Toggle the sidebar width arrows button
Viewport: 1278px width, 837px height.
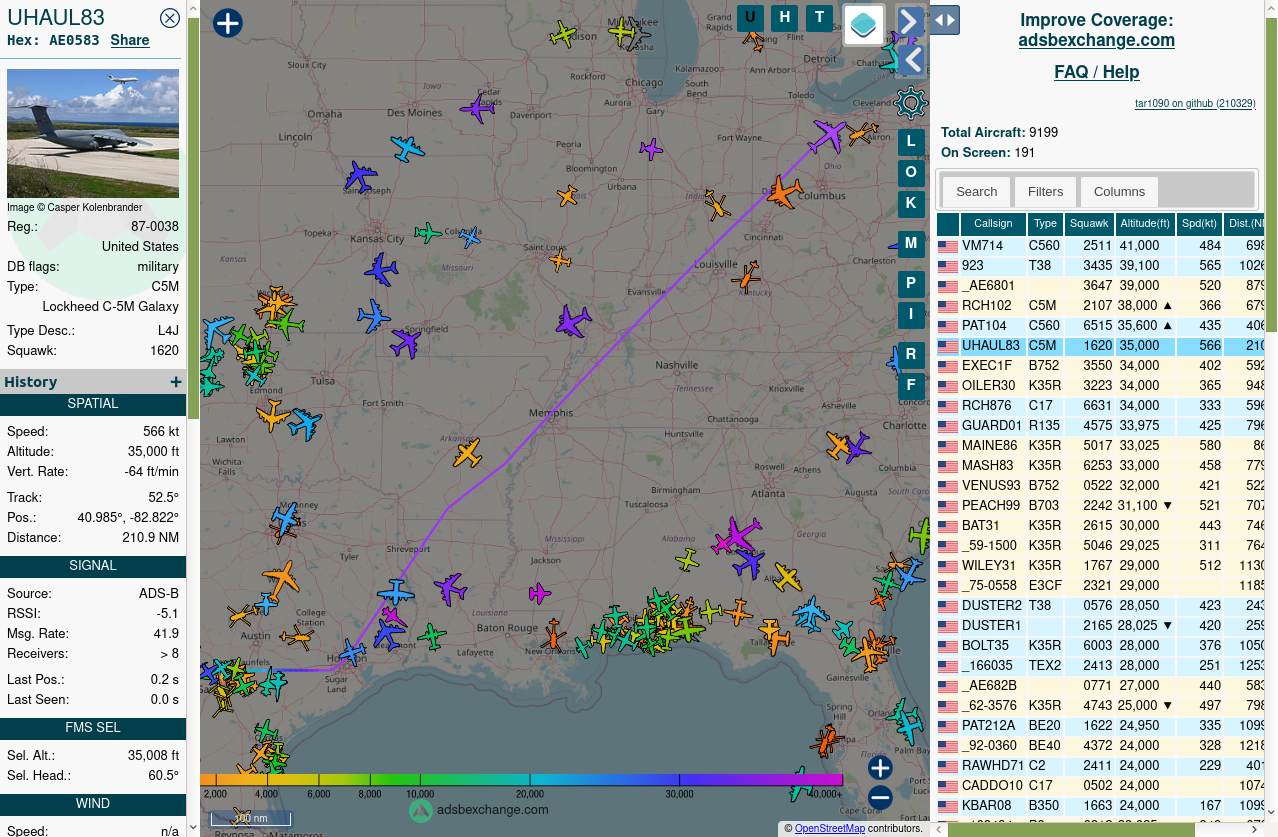945,20
